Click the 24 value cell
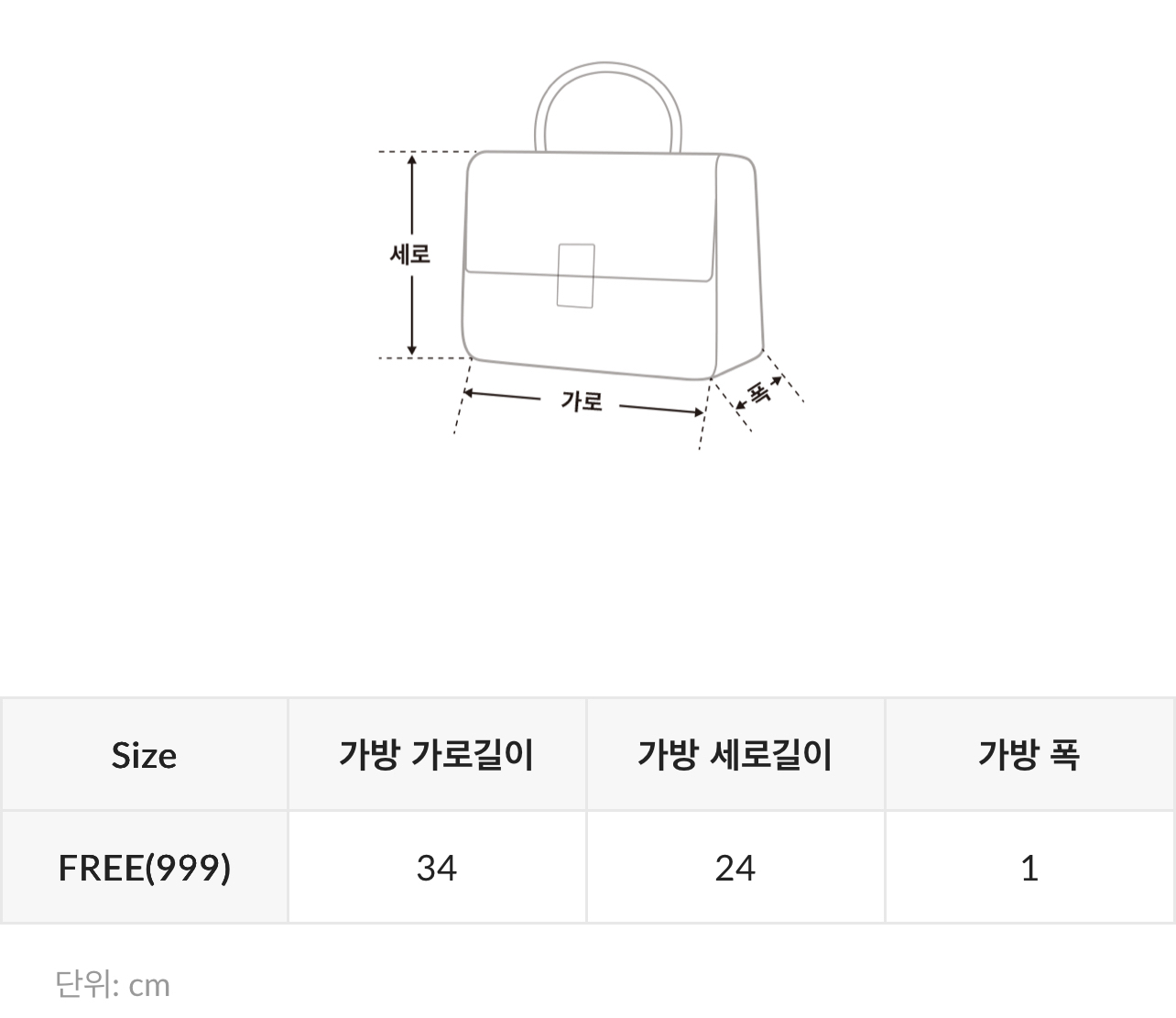This screenshot has height=1018, width=1176. click(735, 867)
